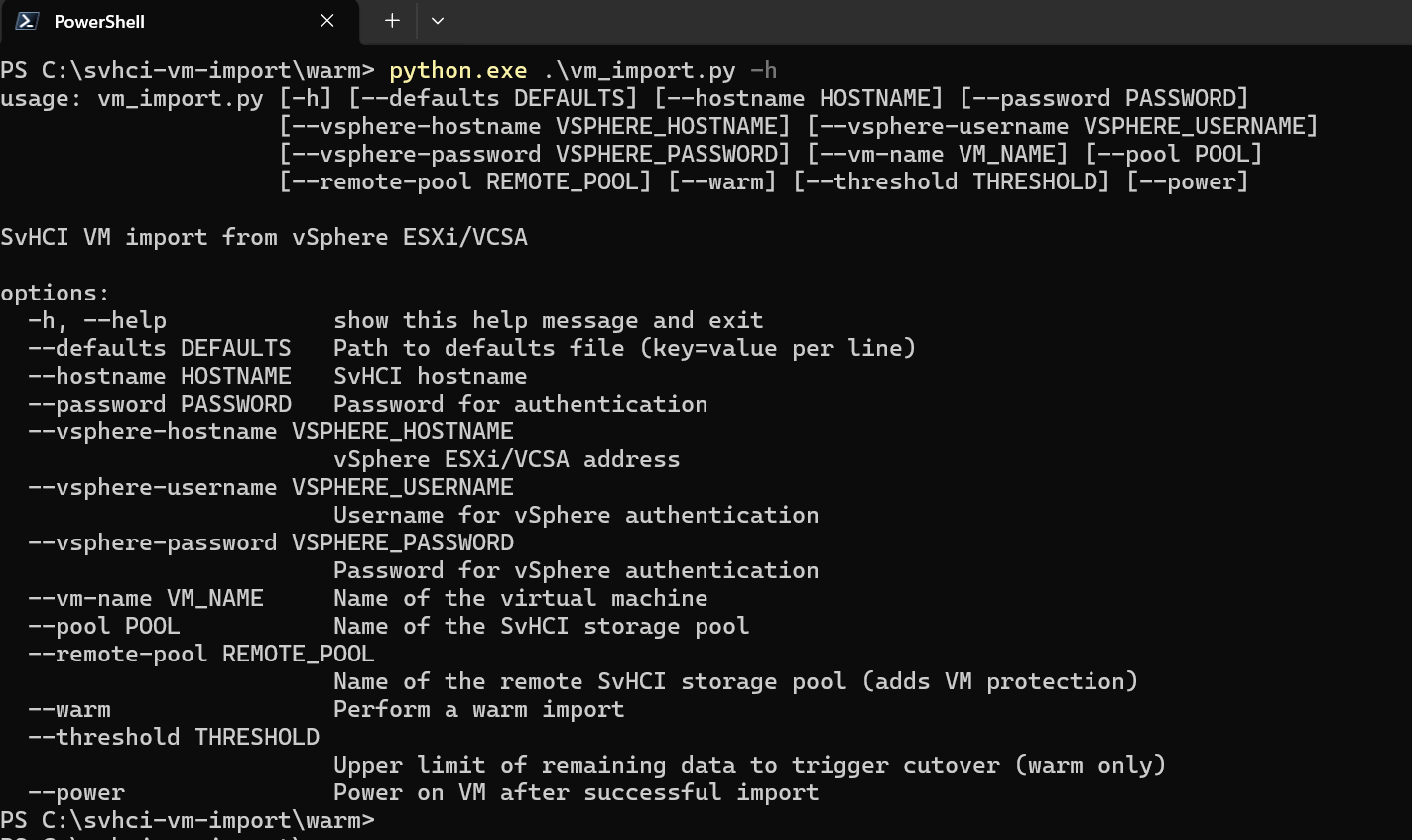Click the --threshold THRESHOLD option text
Viewport: 1412px width, 840px height.
pyautogui.click(x=174, y=737)
